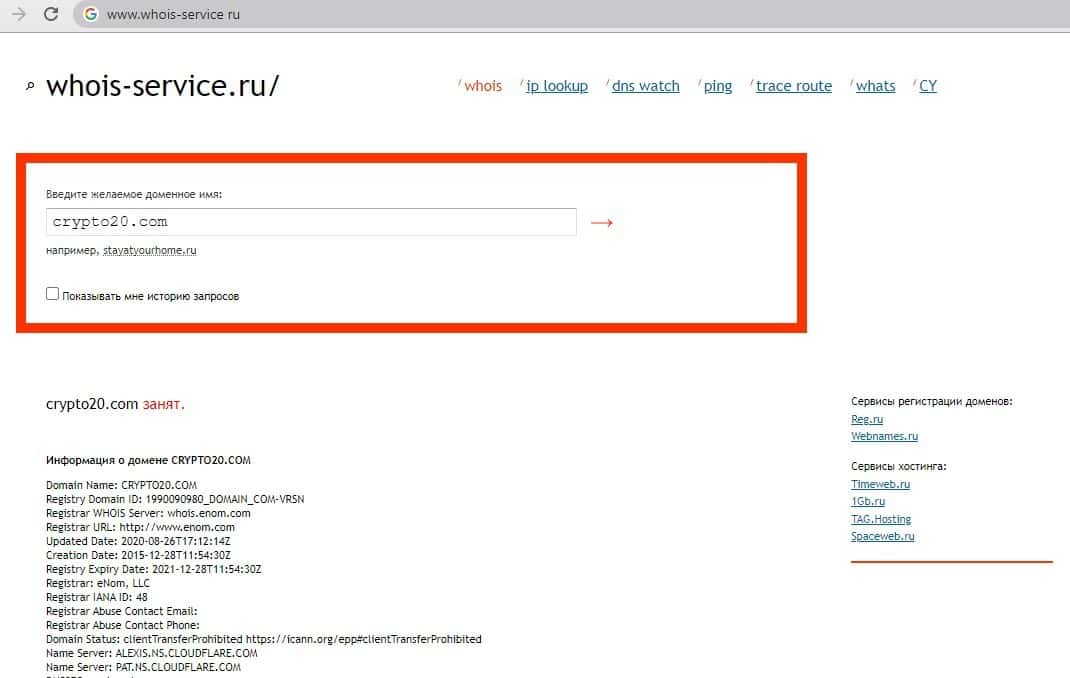Open the dns watch tool
This screenshot has height=678, width=1070.
[646, 86]
